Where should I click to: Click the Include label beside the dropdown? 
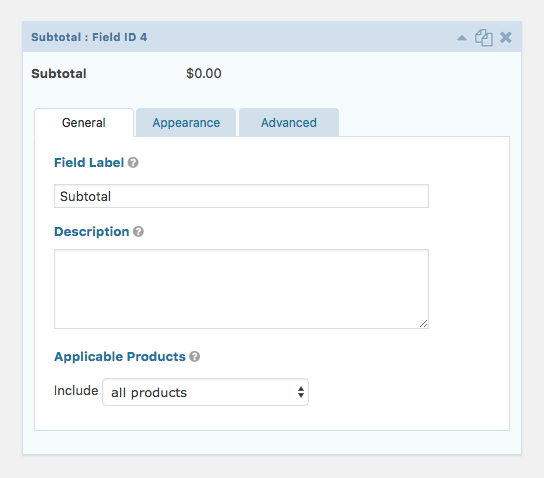coord(76,390)
